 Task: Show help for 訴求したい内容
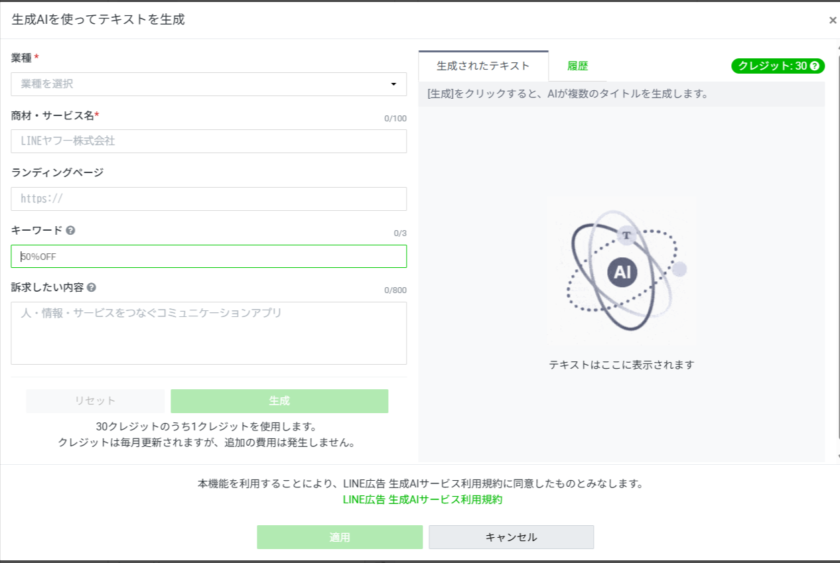pyautogui.click(x=92, y=288)
